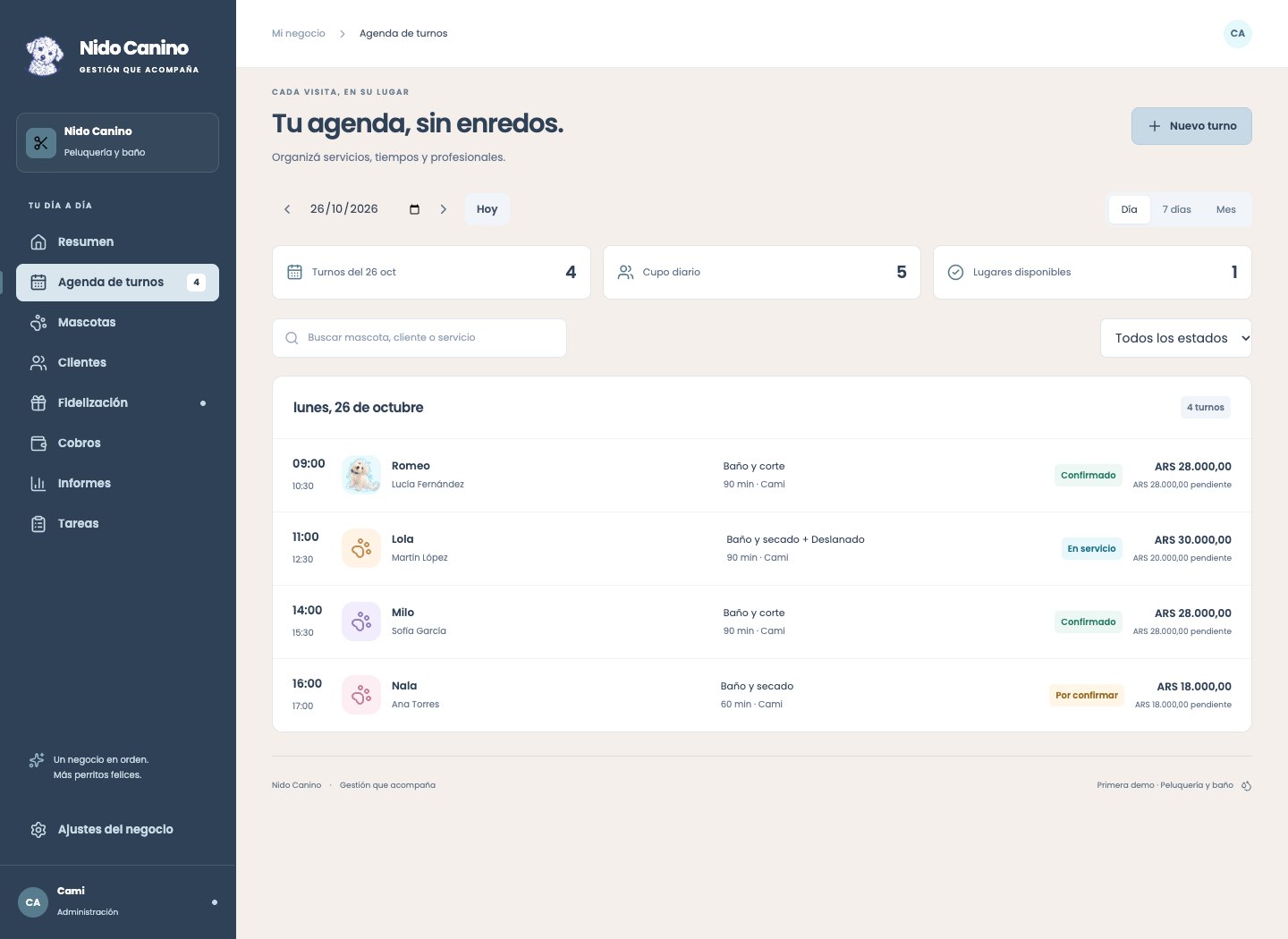Open Agenda de turnos in sidebar
The image size is (1288, 939).
(117, 283)
